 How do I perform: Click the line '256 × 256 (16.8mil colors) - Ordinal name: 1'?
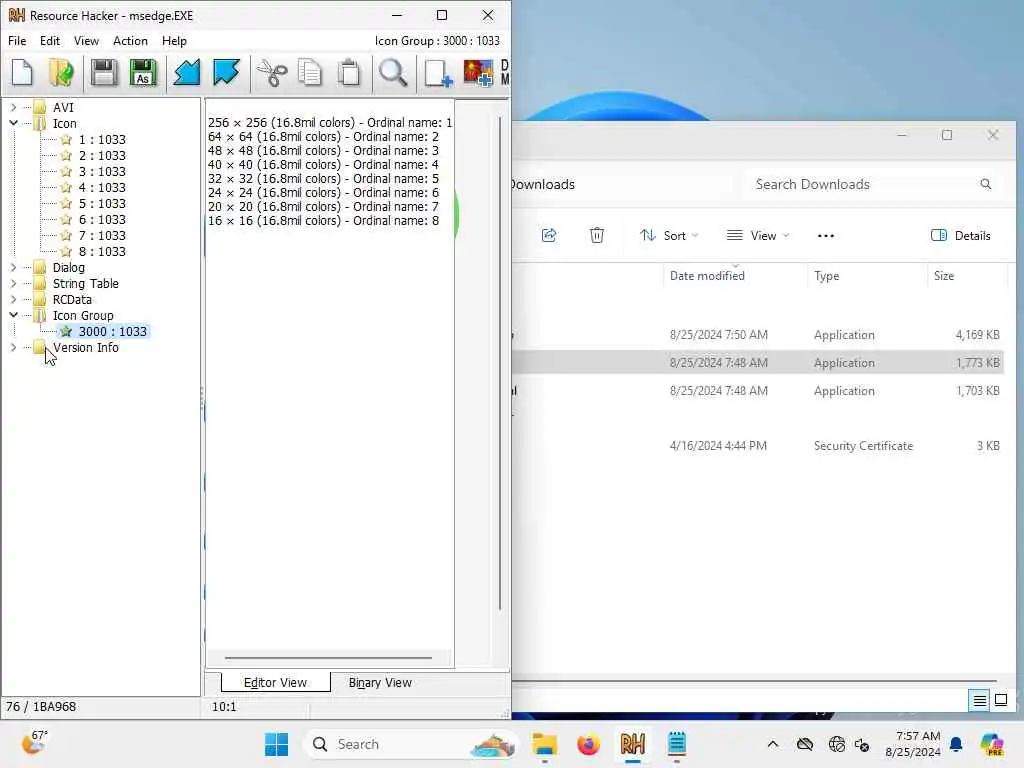click(x=330, y=123)
